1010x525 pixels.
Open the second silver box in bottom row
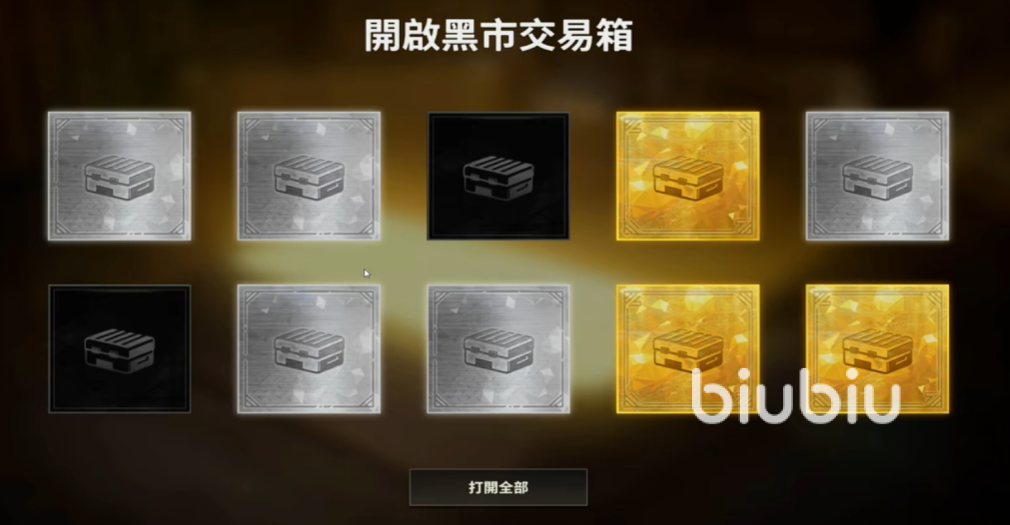pos(498,348)
